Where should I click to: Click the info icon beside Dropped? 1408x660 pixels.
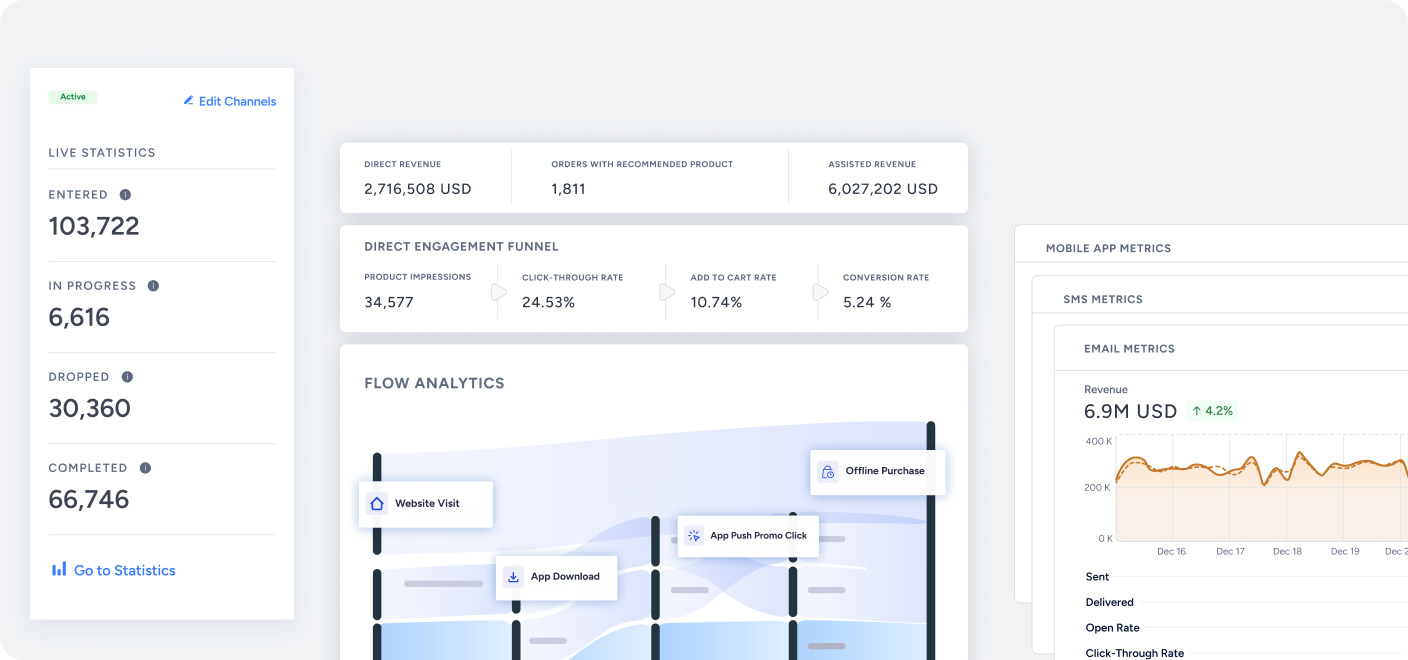point(127,377)
